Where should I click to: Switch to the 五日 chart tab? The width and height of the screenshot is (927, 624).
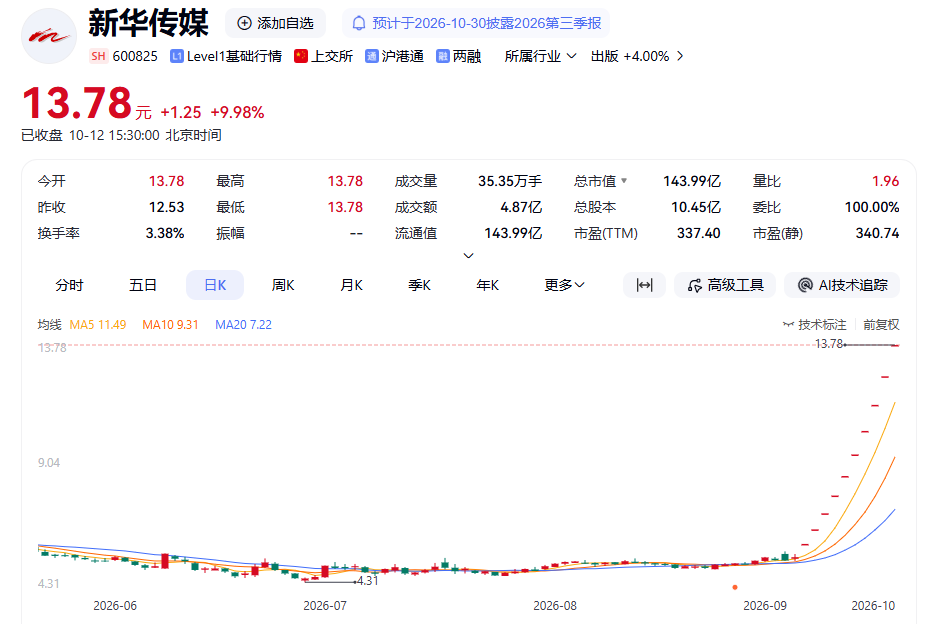pos(142,285)
